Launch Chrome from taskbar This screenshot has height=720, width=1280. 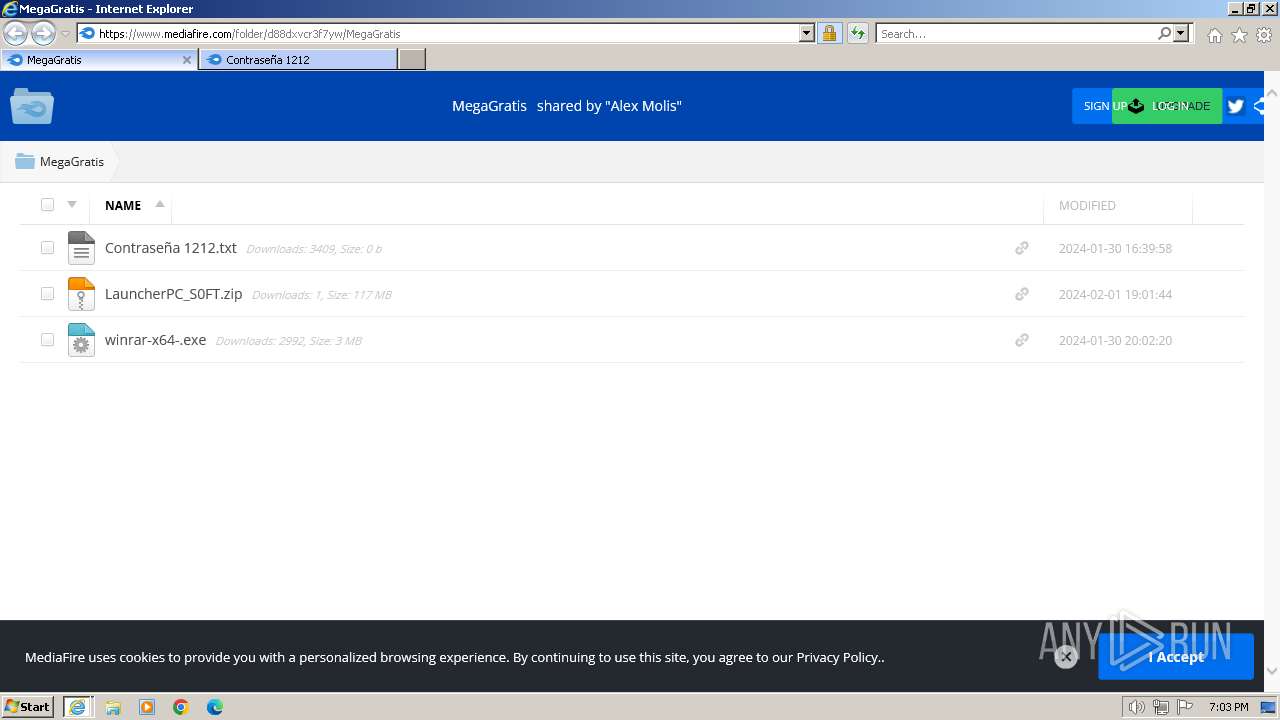coord(181,707)
